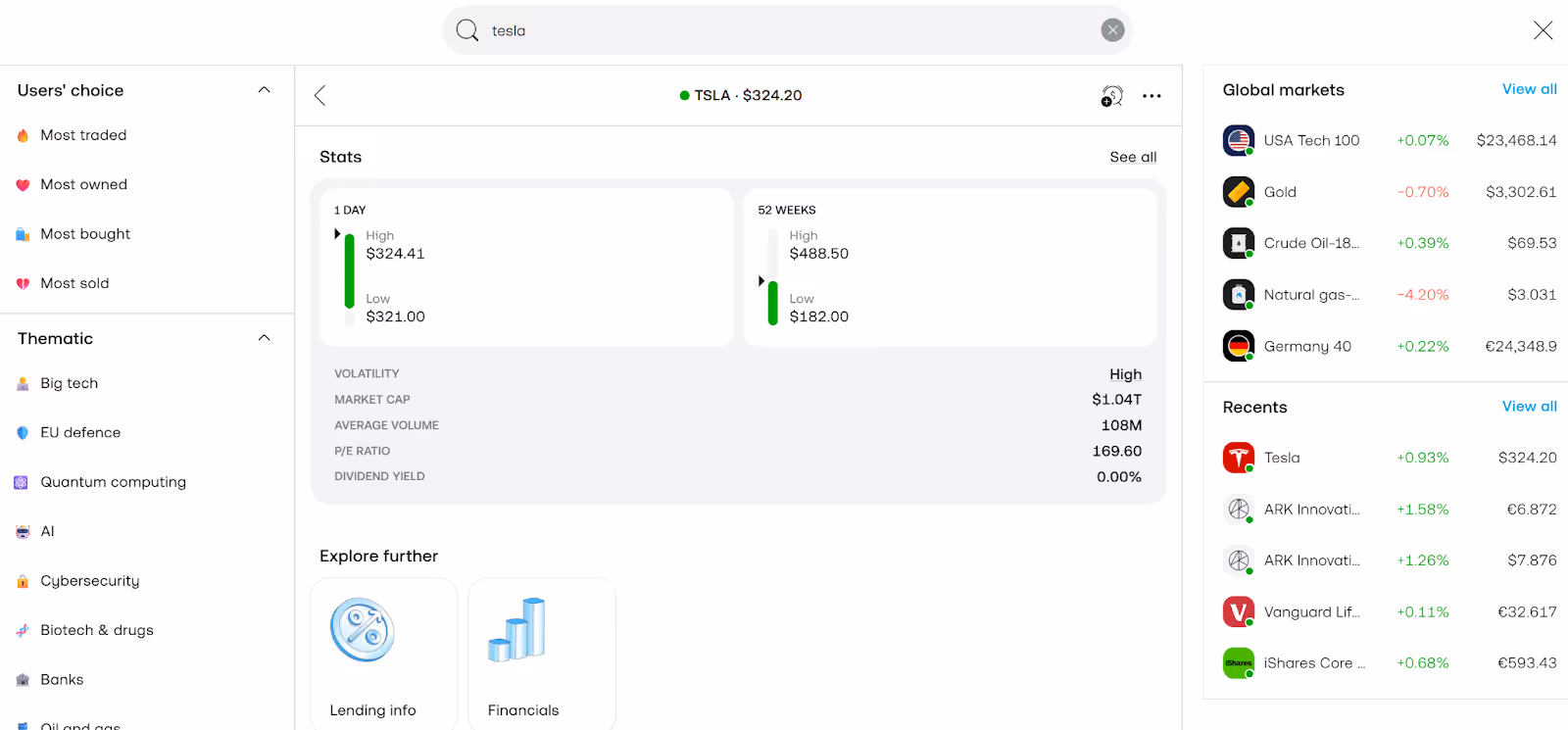Viewport: 1568px width, 730px height.
Task: Click the Crude Oil market icon
Action: pyautogui.click(x=1239, y=243)
